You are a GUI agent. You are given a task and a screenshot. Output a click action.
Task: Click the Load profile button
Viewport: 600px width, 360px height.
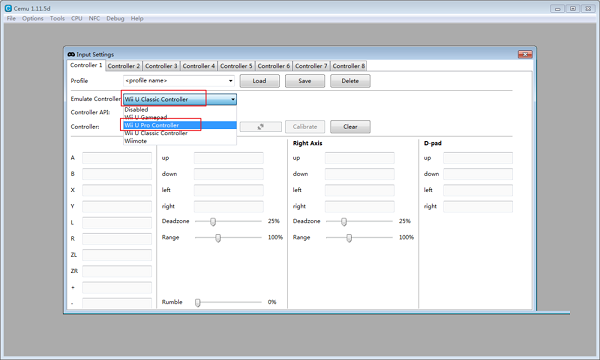pyautogui.click(x=259, y=81)
